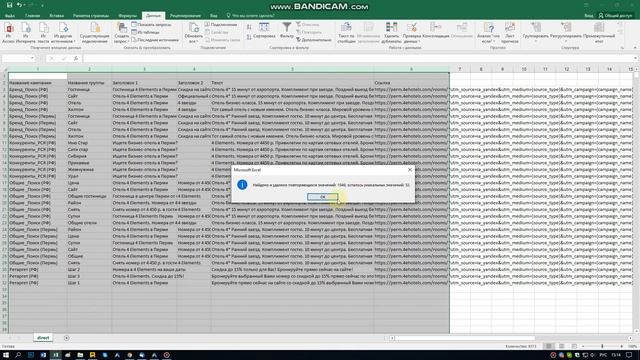The image size is (640, 360).
Task: Switch to the Formulas (Формулы) tab
Action: (127, 16)
